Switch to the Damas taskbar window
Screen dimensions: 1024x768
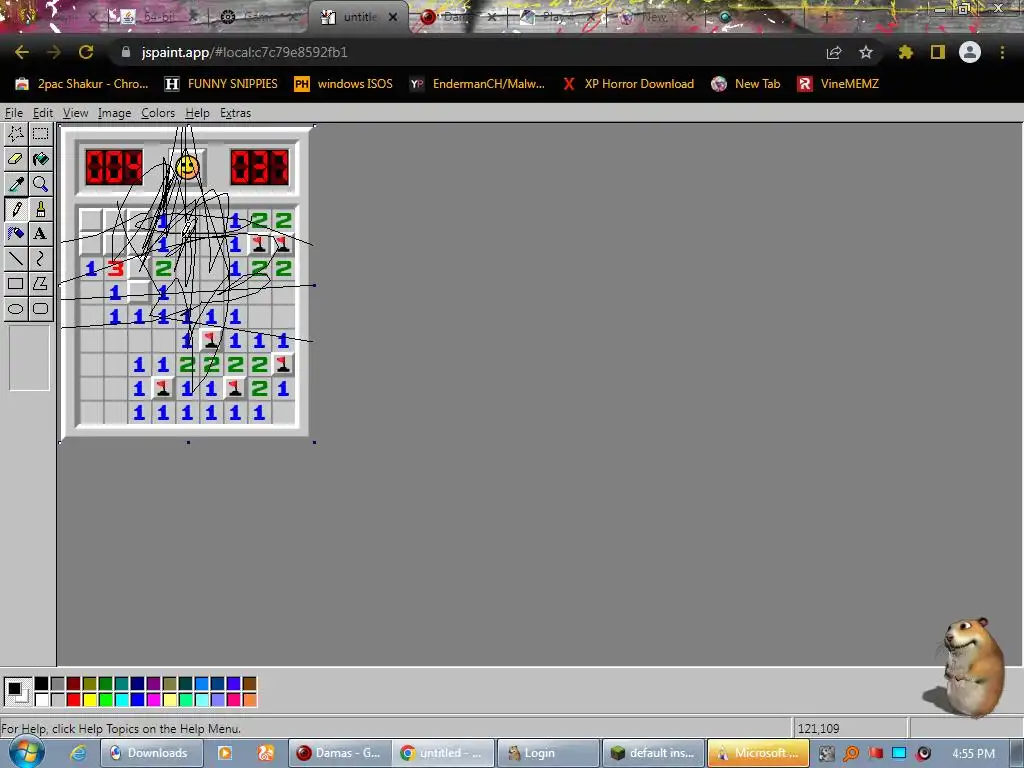[340, 753]
